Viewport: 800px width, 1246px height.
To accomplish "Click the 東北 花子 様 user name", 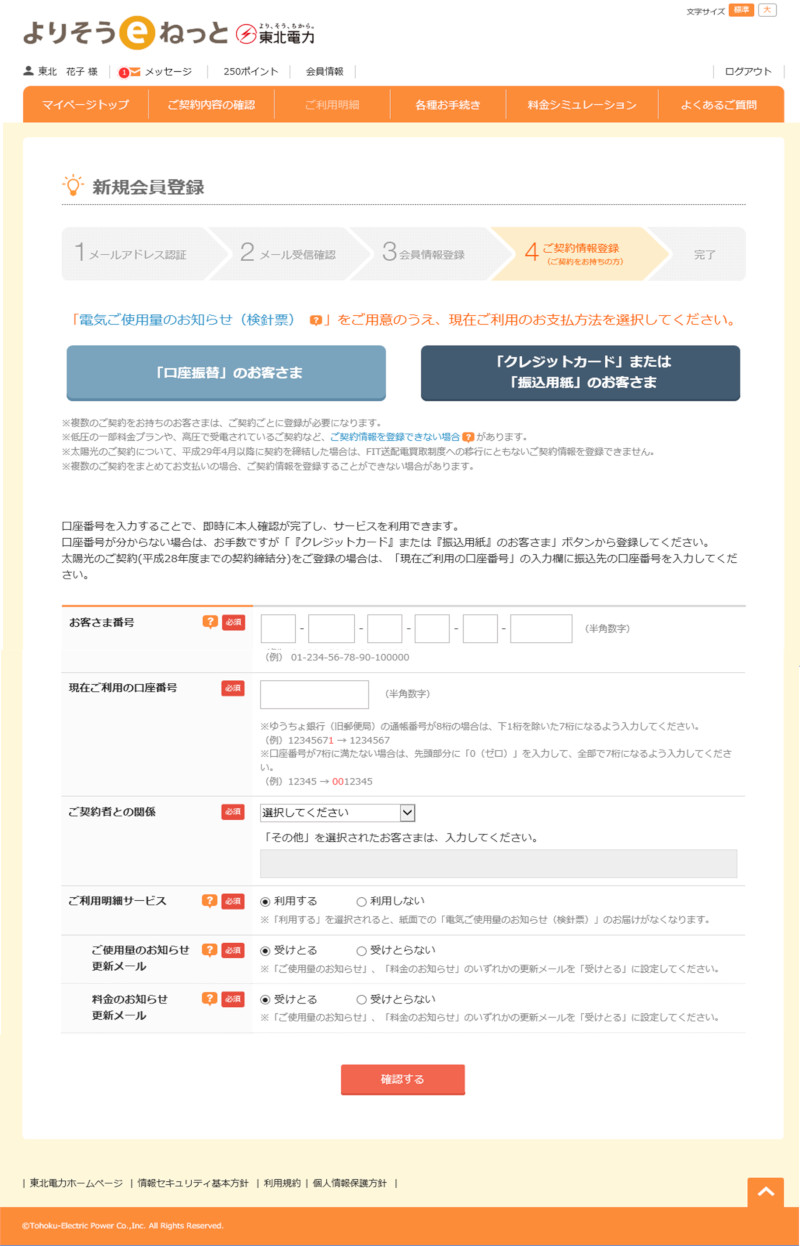I will pos(68,72).
